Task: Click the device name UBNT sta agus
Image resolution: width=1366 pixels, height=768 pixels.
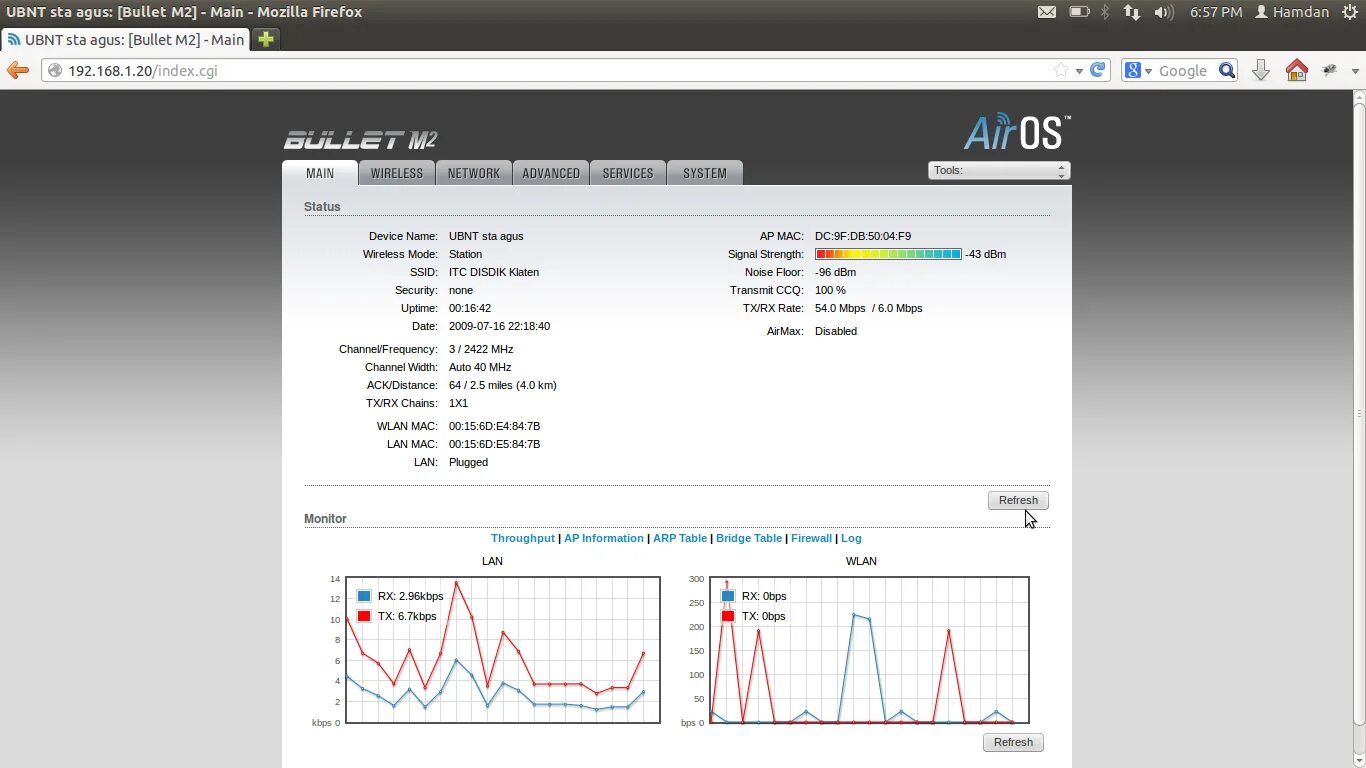Action: (x=486, y=236)
